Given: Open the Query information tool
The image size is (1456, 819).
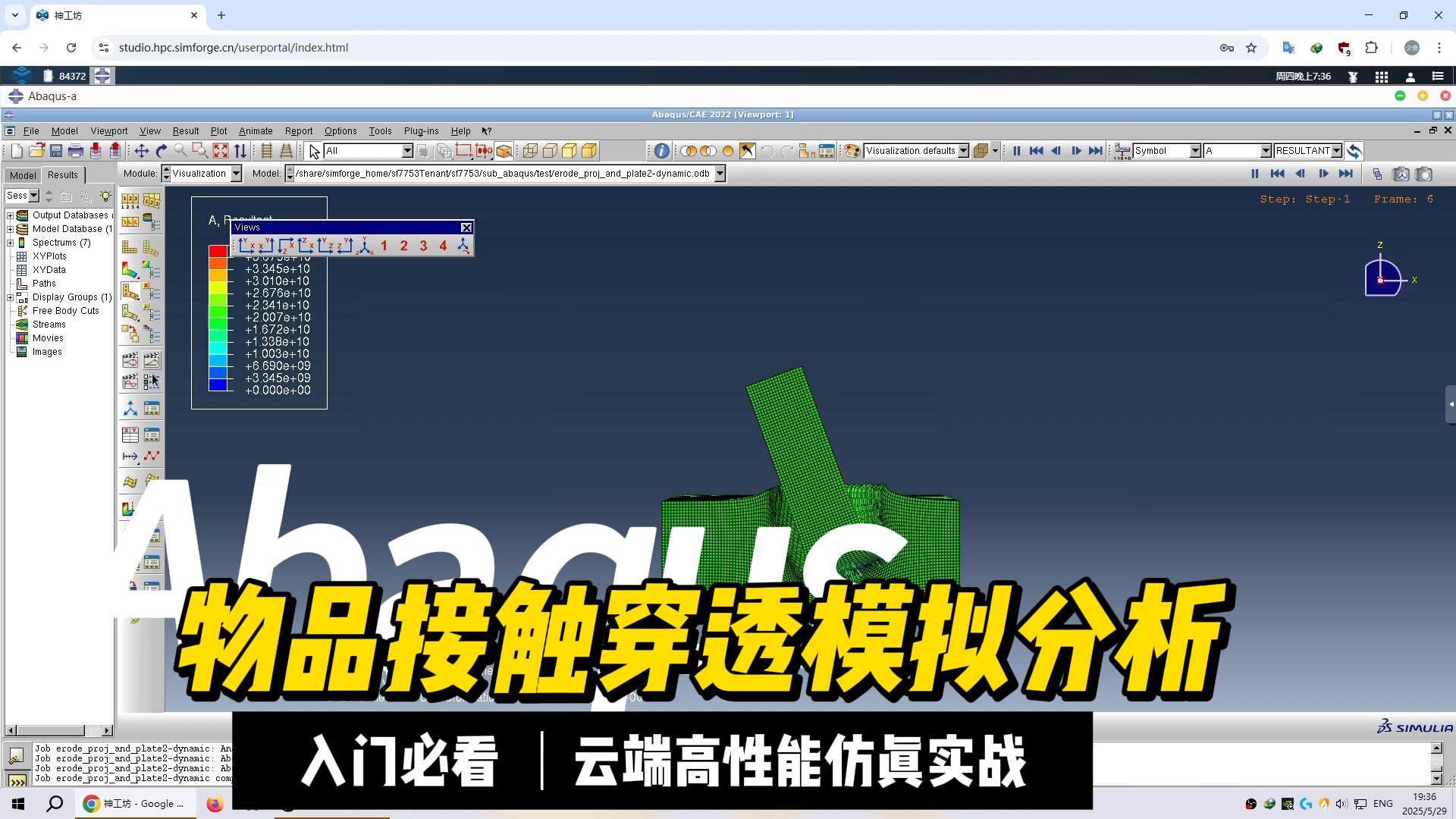Looking at the screenshot, I should 661,151.
